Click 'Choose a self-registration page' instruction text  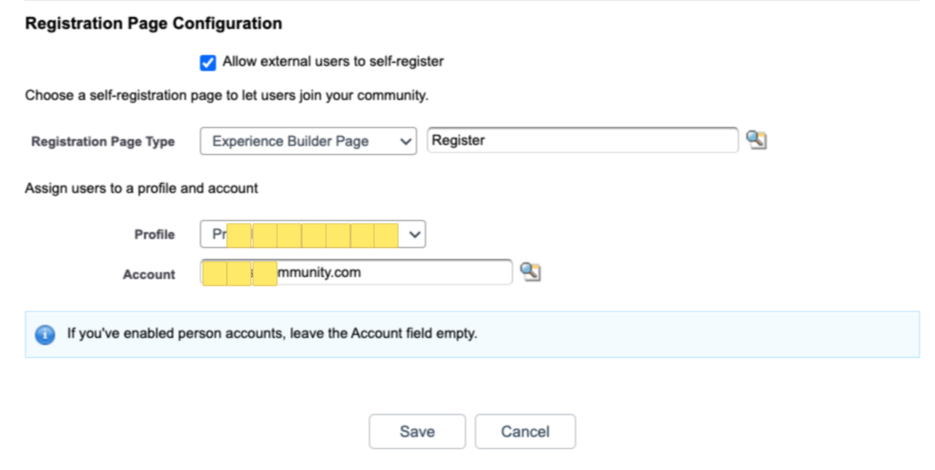226,97
